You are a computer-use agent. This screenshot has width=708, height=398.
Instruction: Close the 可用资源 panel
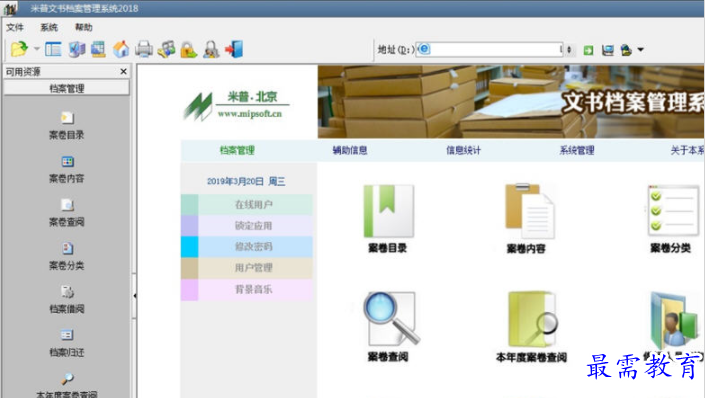(123, 71)
